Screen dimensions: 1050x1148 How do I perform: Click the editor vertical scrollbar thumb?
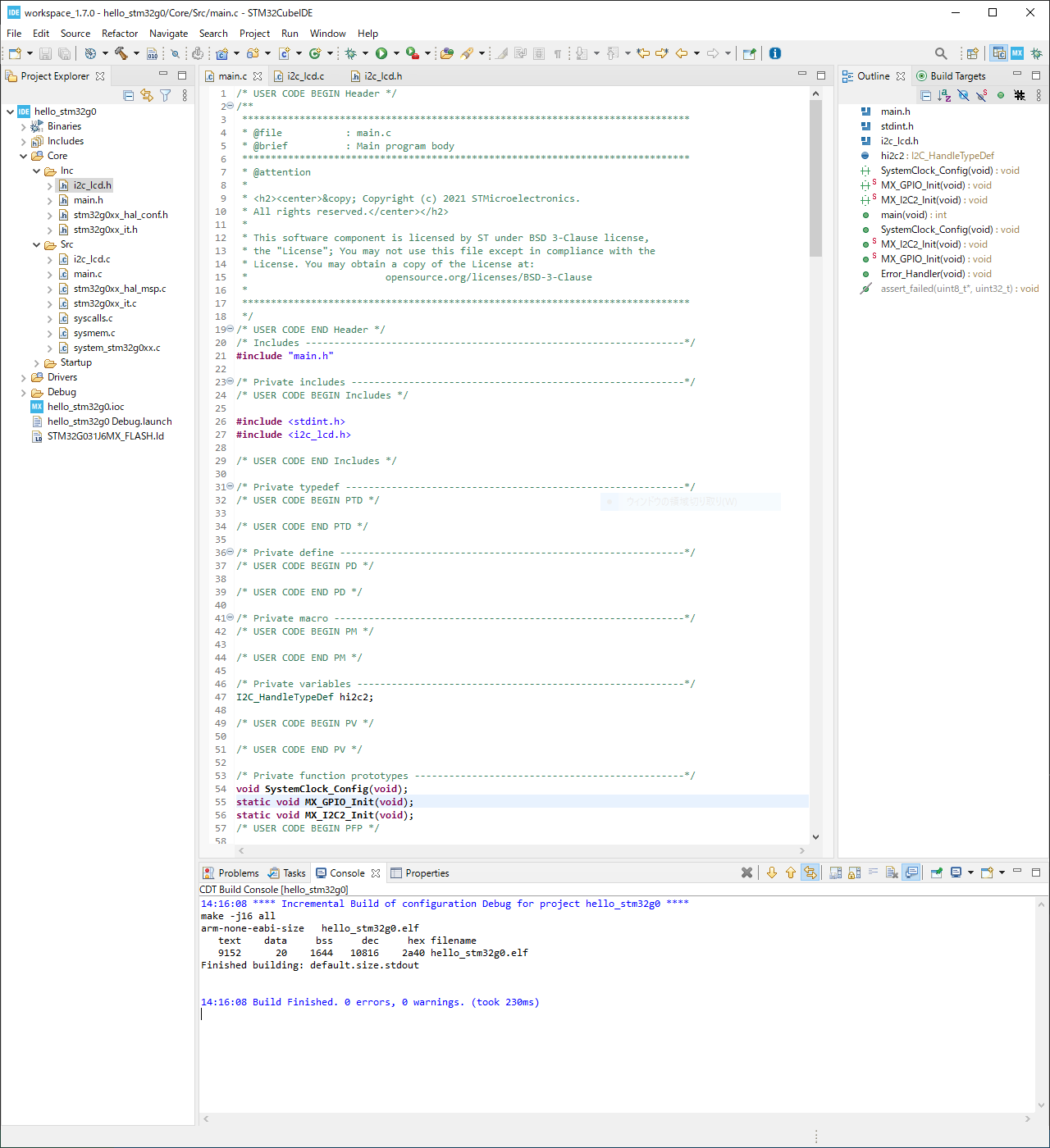815,178
